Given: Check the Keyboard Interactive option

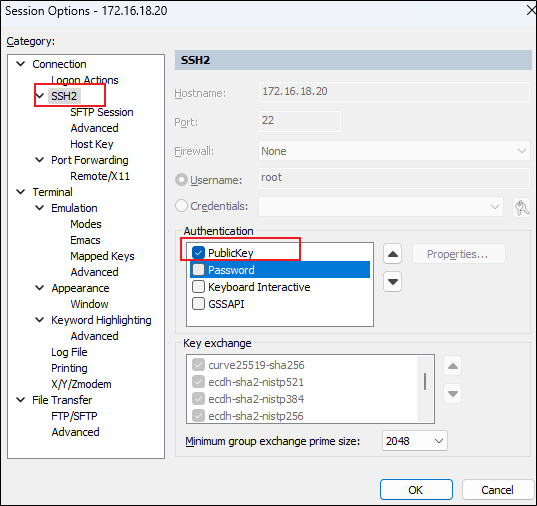Looking at the screenshot, I should pyautogui.click(x=198, y=287).
